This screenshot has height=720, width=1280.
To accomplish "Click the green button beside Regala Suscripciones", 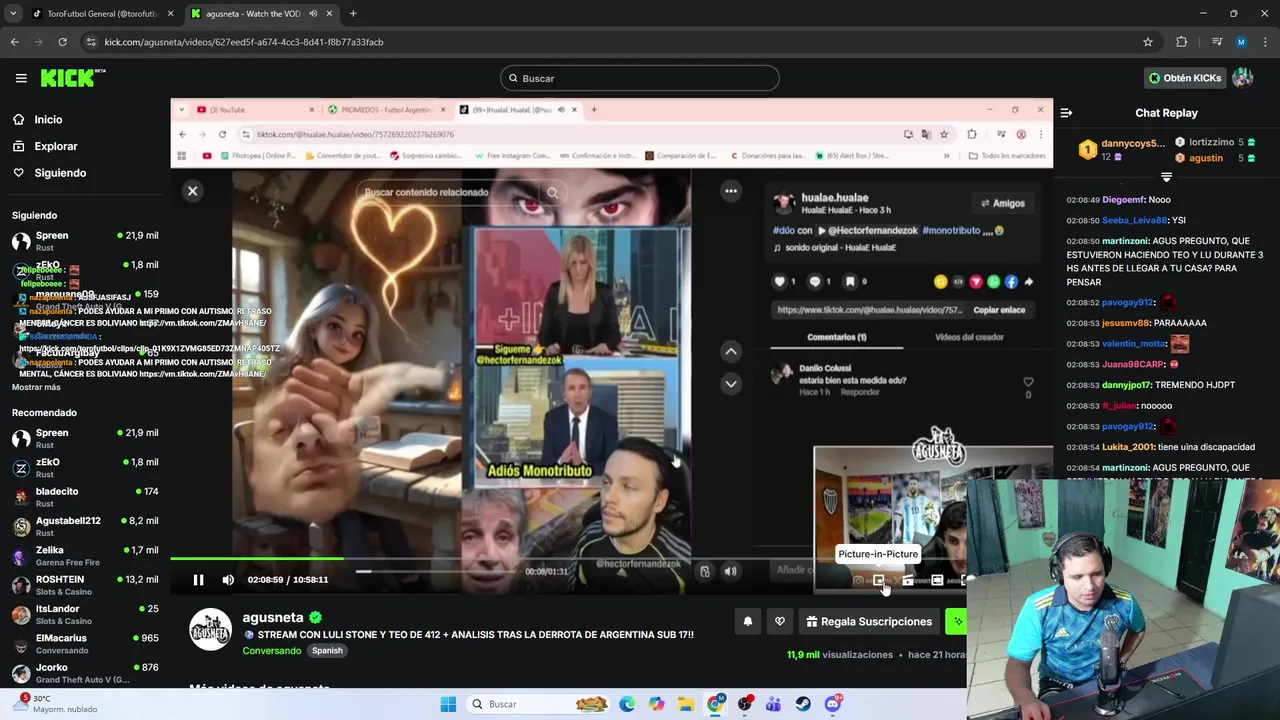I will [956, 621].
